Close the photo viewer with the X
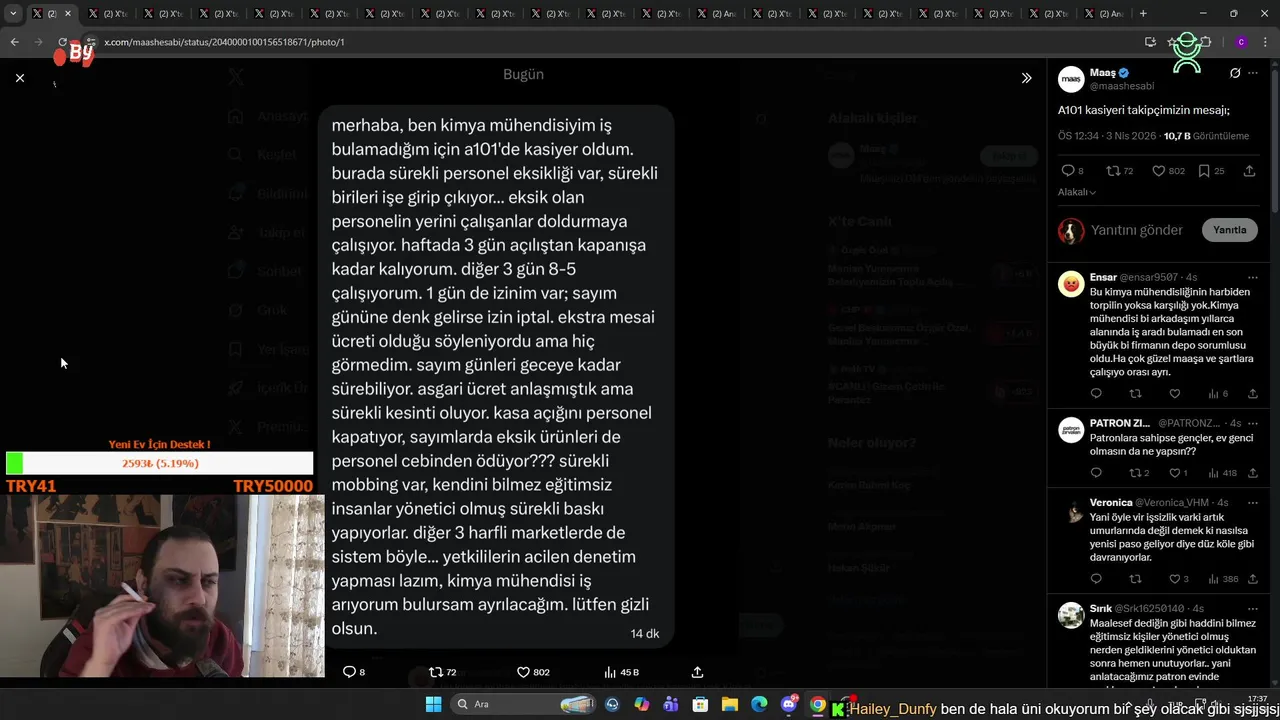This screenshot has width=1280, height=720. point(20,78)
